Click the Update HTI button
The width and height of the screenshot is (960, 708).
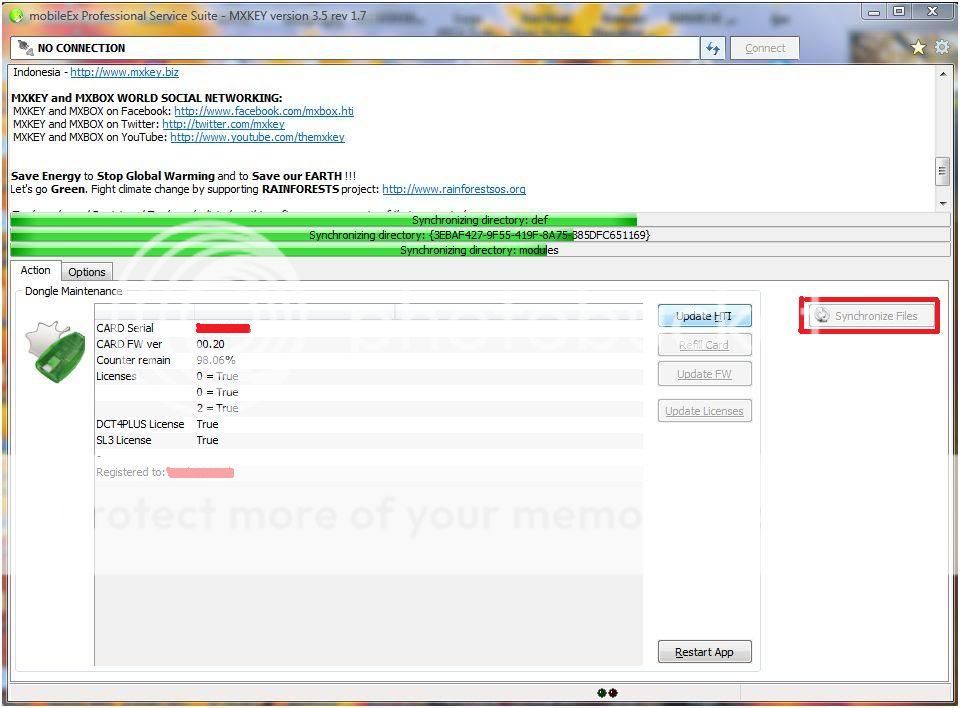point(704,316)
